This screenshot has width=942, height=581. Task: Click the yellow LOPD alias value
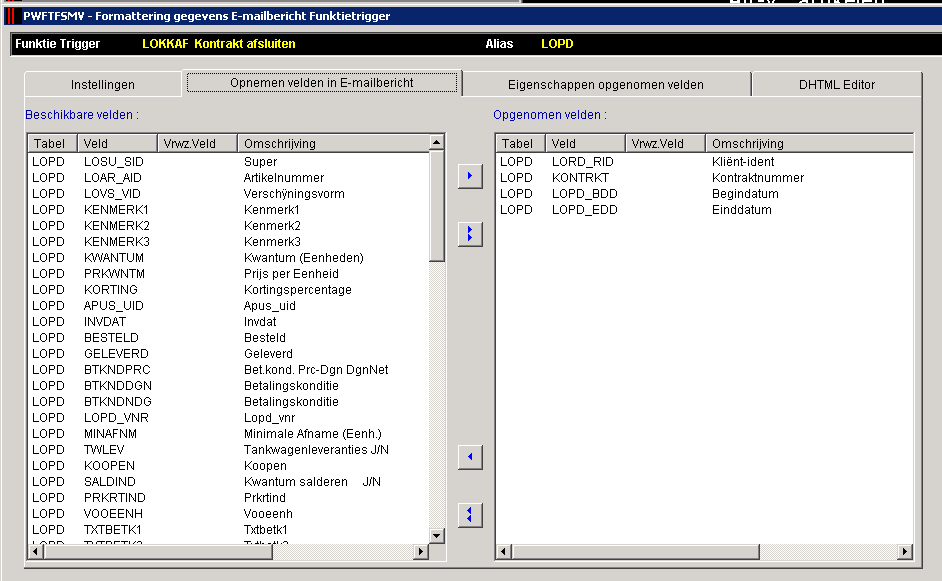[x=557, y=44]
